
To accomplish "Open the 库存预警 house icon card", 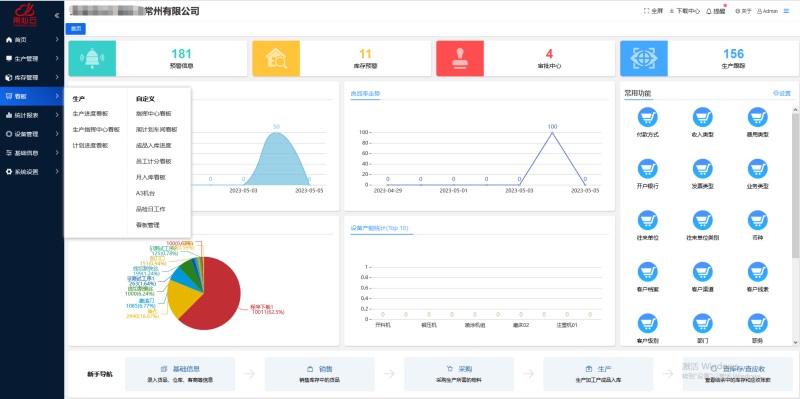I will coord(276,59).
